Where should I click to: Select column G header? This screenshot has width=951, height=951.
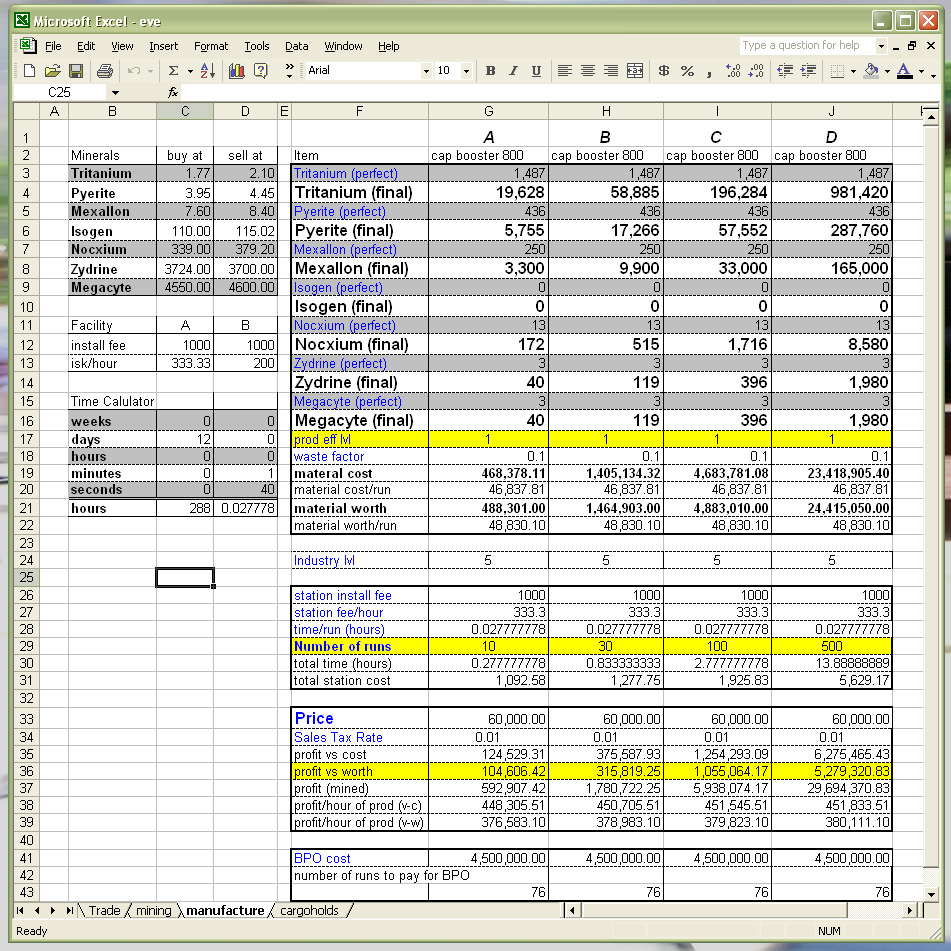488,111
